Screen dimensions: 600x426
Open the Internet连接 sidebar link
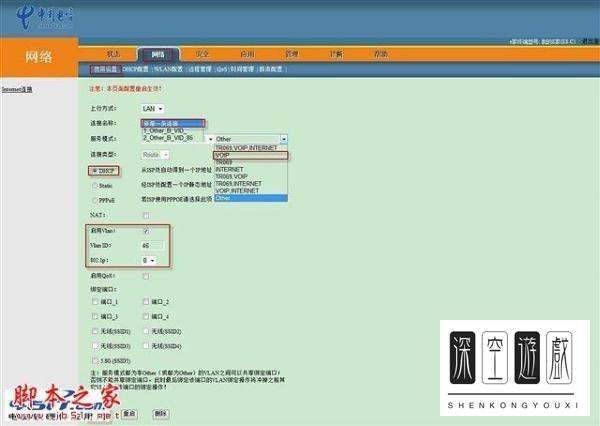17,90
